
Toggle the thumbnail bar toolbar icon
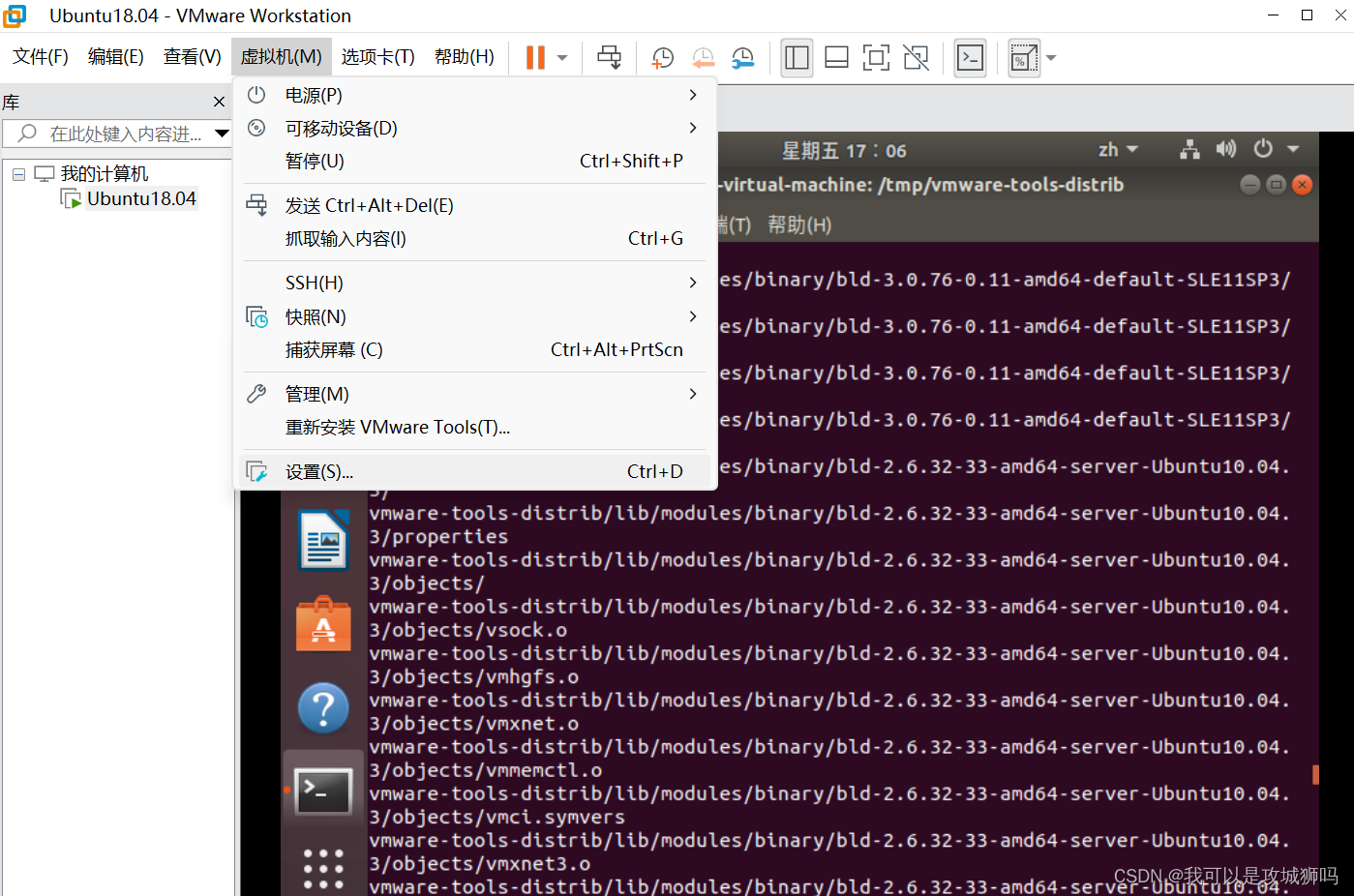pyautogui.click(x=836, y=58)
